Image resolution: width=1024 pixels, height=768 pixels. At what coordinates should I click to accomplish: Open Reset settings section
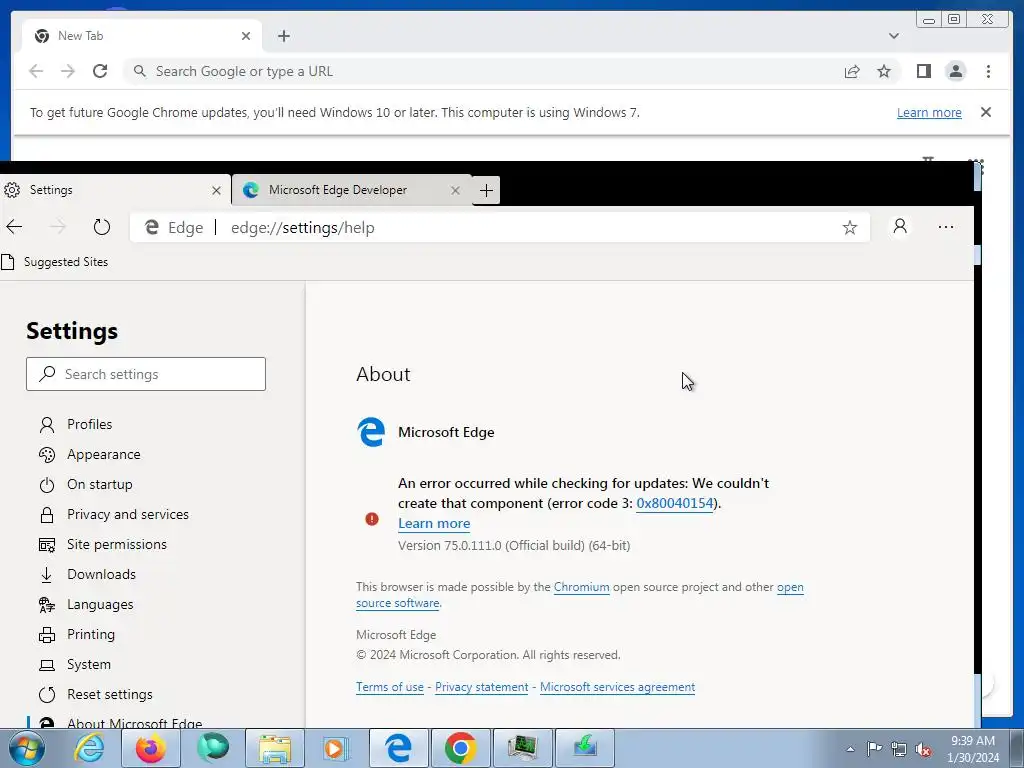click(110, 695)
